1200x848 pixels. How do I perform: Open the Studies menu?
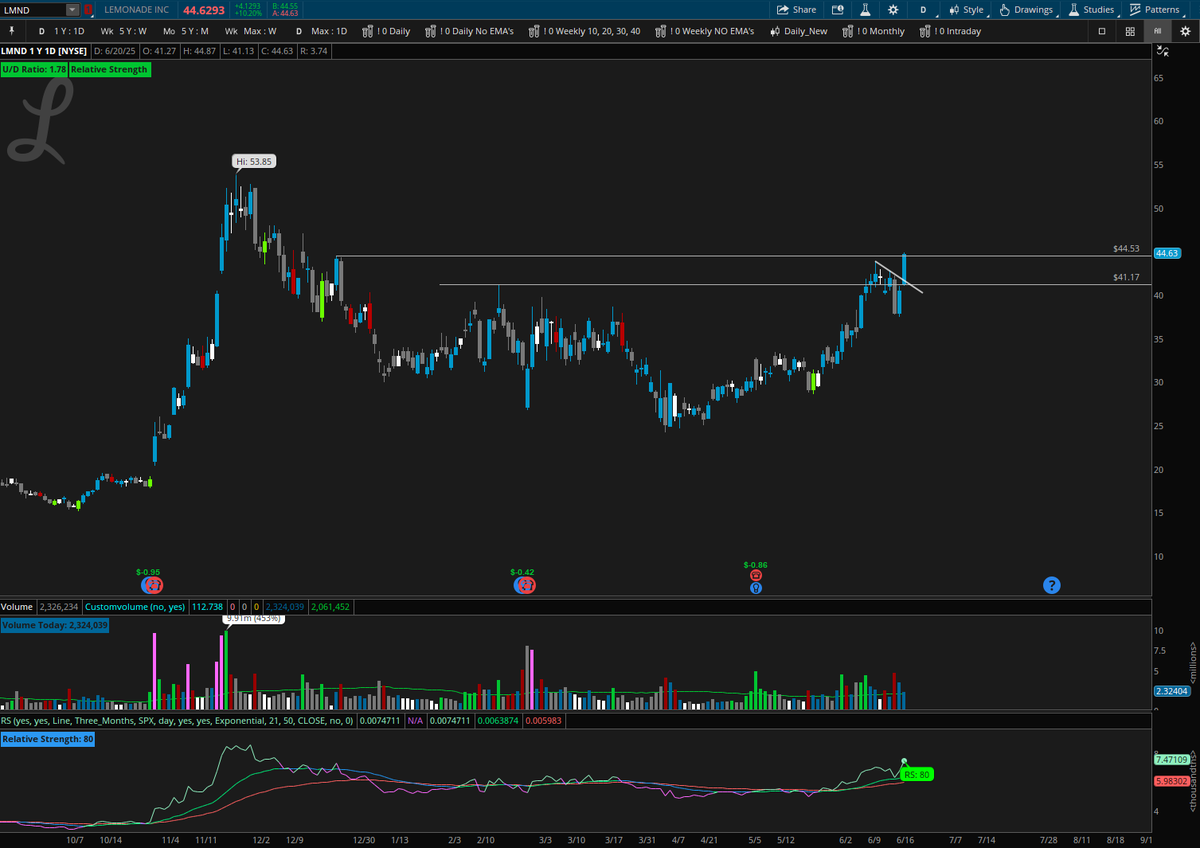click(1091, 9)
